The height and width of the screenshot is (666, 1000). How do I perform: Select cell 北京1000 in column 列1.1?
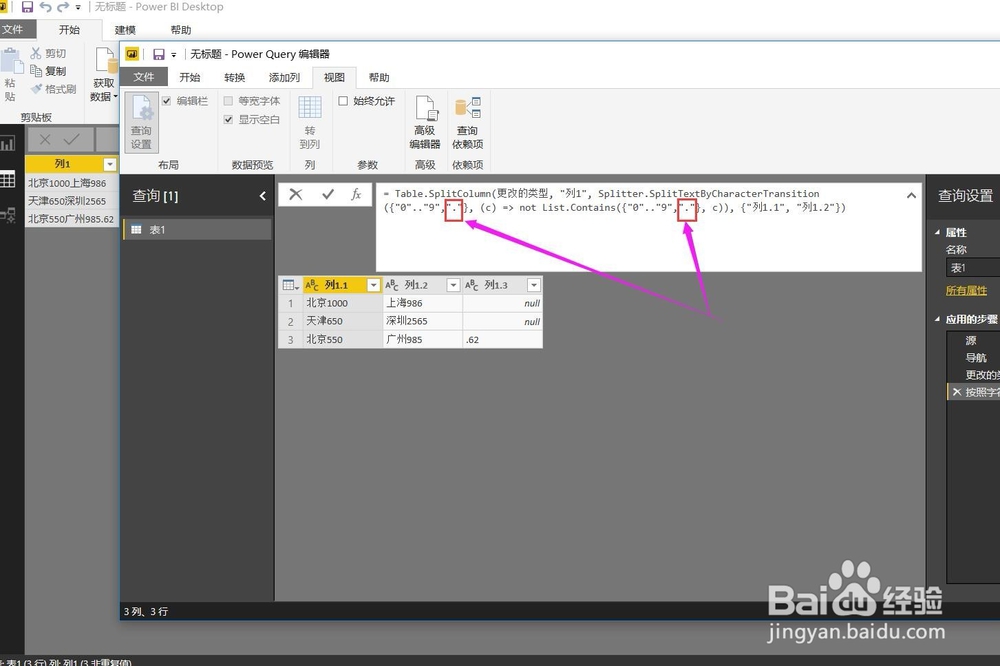[342, 303]
